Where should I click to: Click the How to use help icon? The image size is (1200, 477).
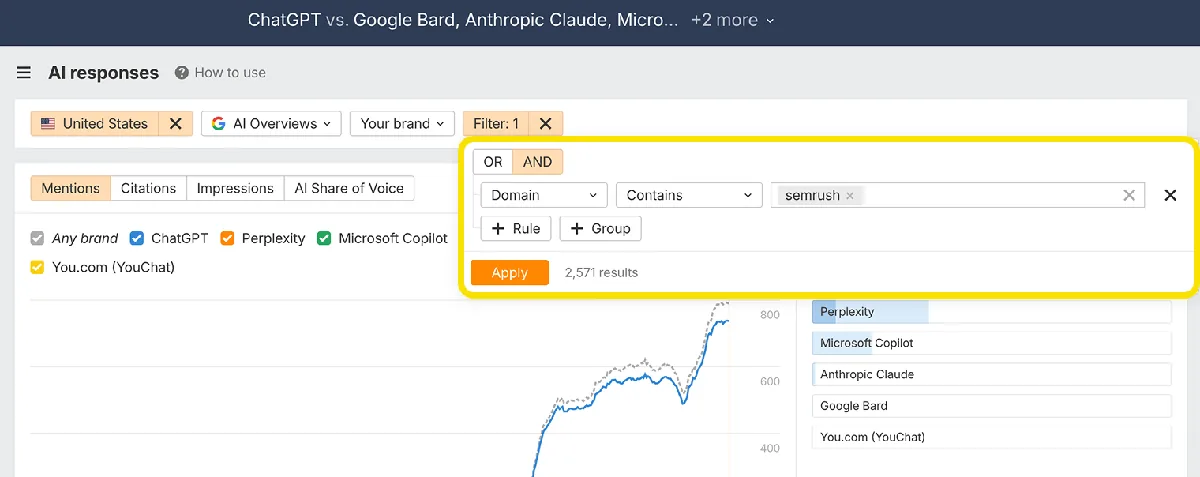(x=181, y=73)
